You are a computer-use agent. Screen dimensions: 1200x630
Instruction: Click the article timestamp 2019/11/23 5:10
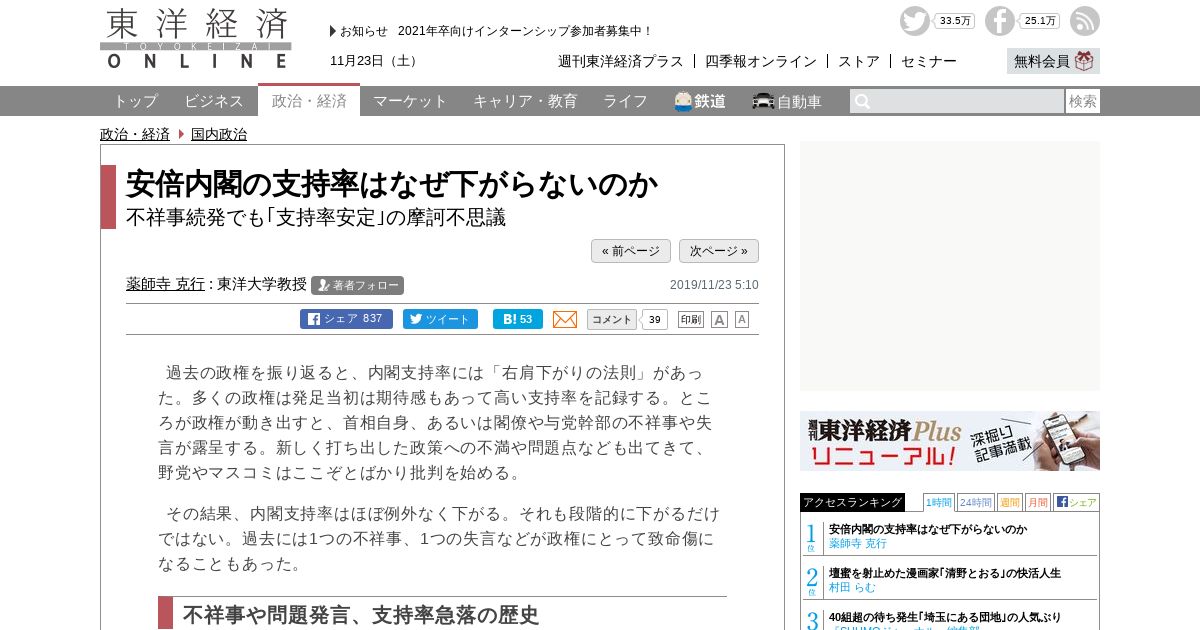coord(714,285)
